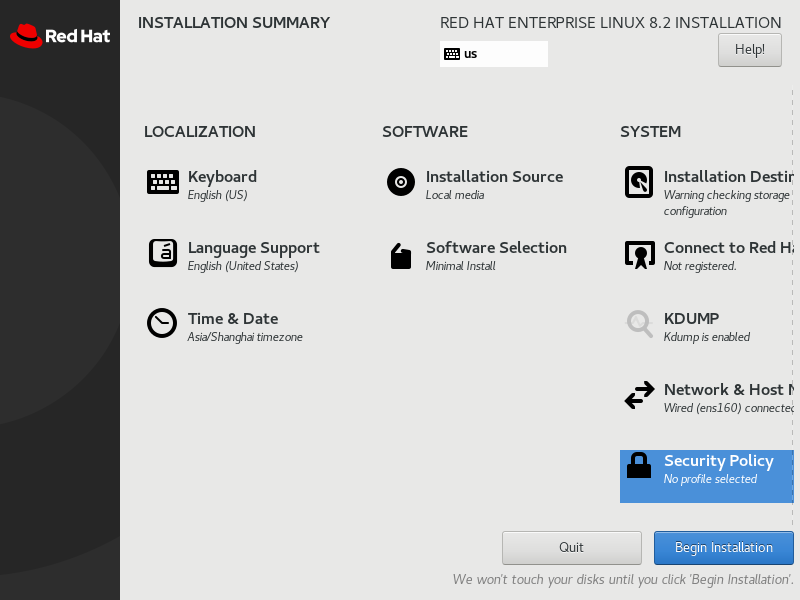Viewport: 800px width, 600px height.
Task: Open the Network & Host Name title
Action: tap(729, 390)
